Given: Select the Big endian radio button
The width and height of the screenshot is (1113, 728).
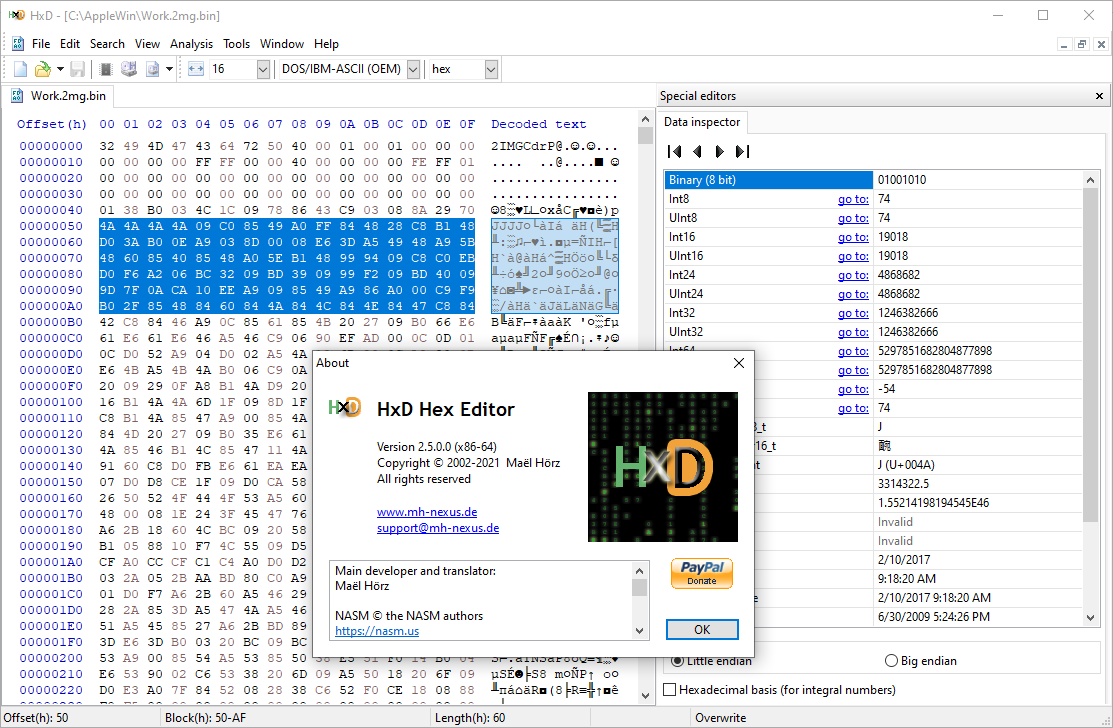Looking at the screenshot, I should click(x=892, y=661).
